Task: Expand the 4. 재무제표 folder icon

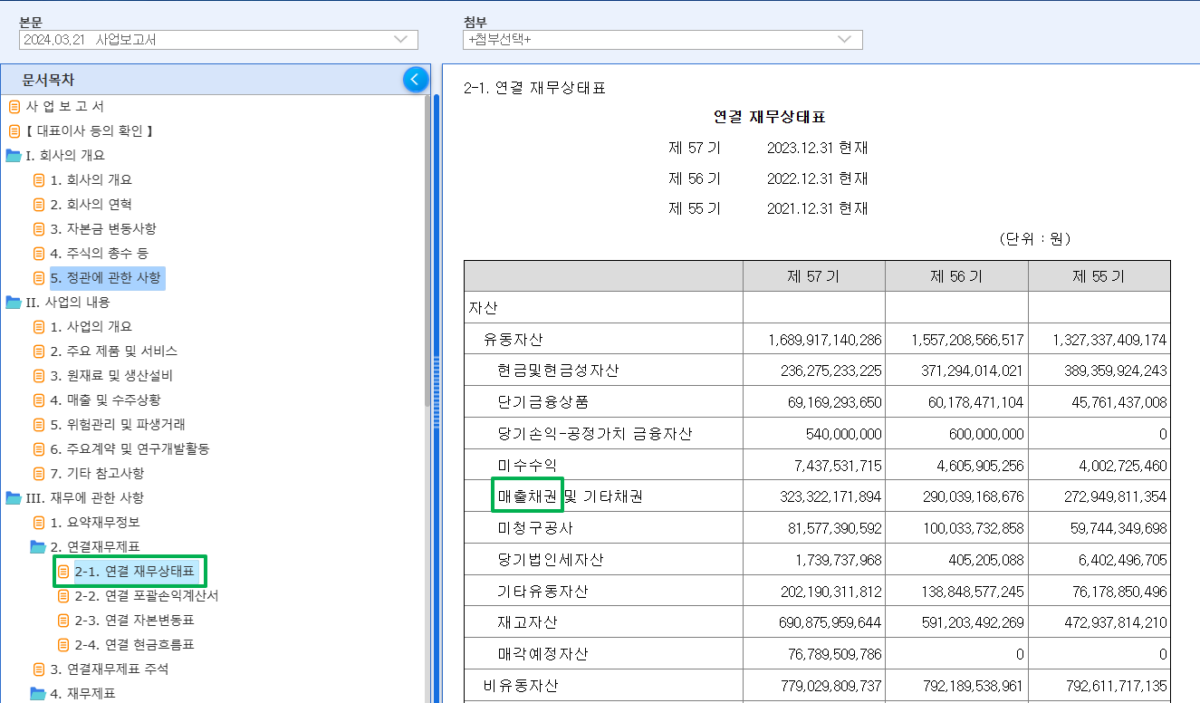Action: point(38,694)
